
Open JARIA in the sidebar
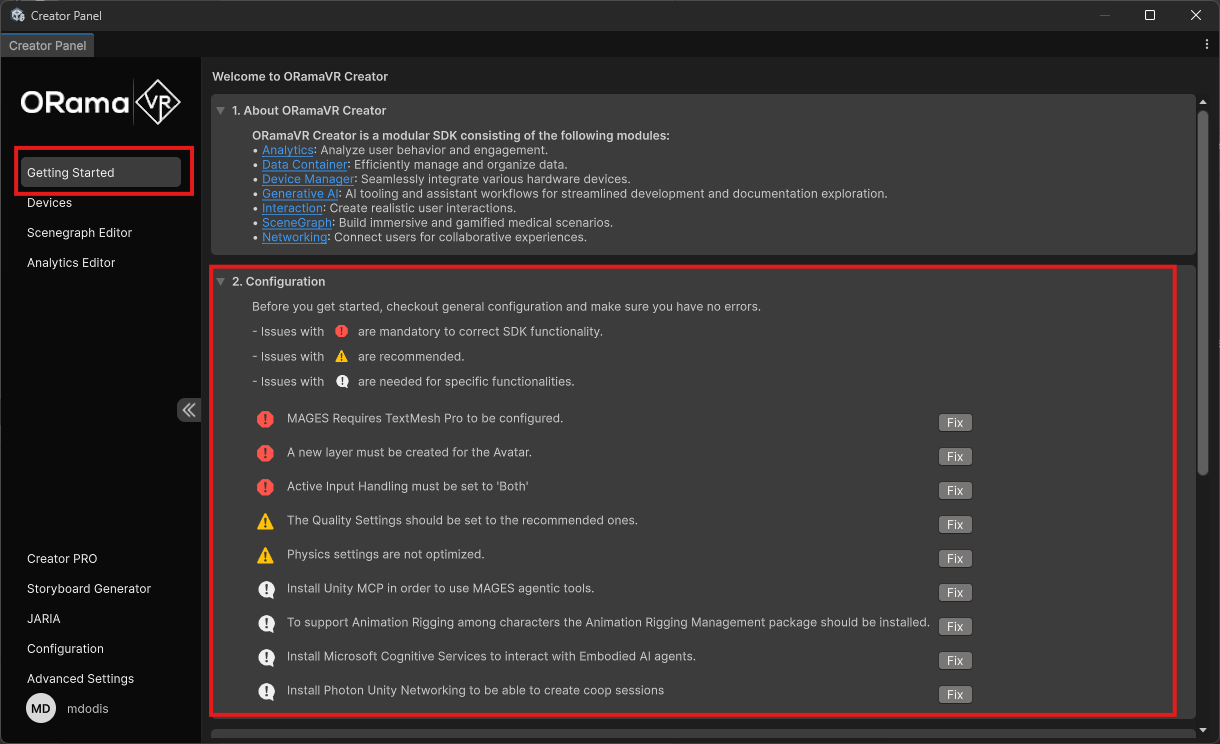pyautogui.click(x=44, y=619)
